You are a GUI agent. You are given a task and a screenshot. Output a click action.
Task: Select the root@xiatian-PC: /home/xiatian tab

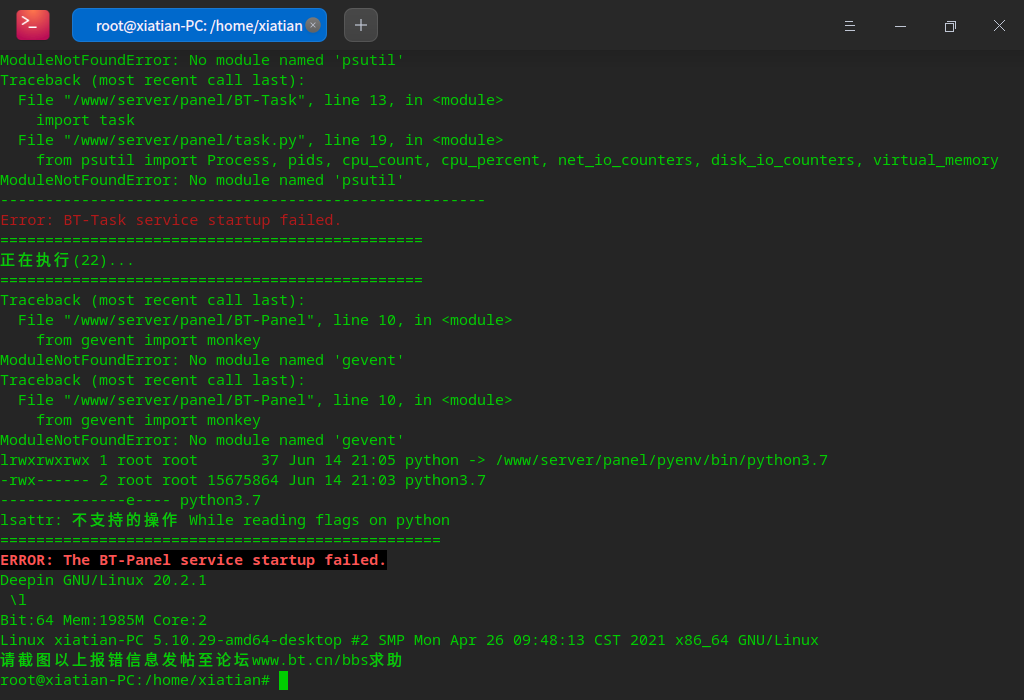click(199, 25)
